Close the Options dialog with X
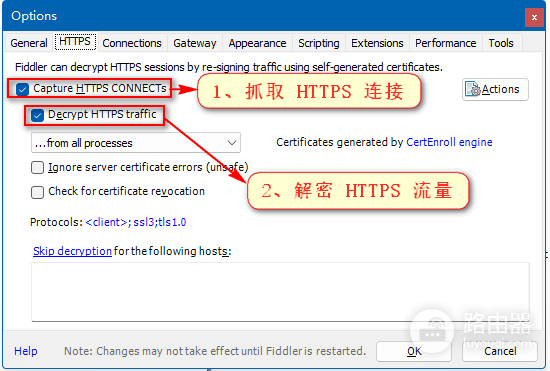 pyautogui.click(x=534, y=17)
